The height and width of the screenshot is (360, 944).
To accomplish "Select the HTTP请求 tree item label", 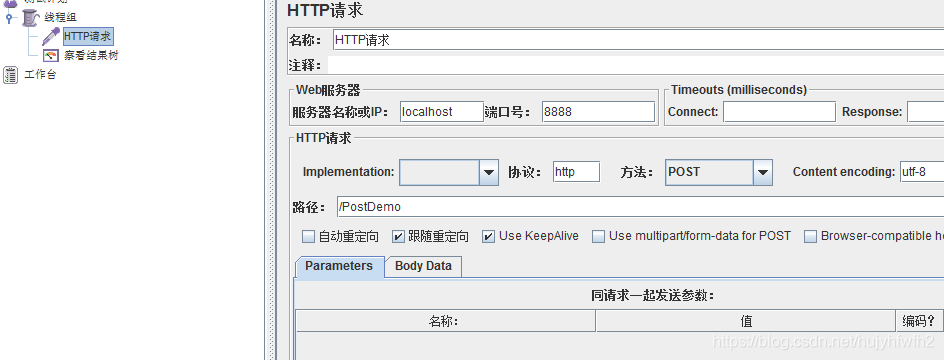I will tap(88, 37).
